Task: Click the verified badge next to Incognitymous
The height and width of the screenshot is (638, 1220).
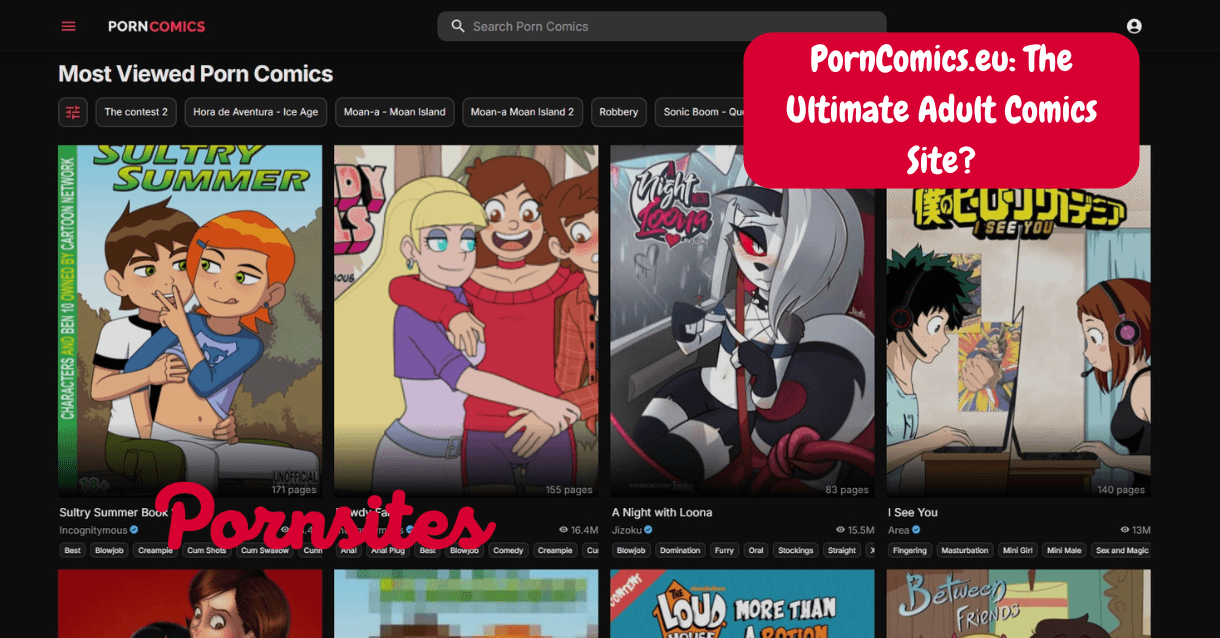Action: pos(132,530)
